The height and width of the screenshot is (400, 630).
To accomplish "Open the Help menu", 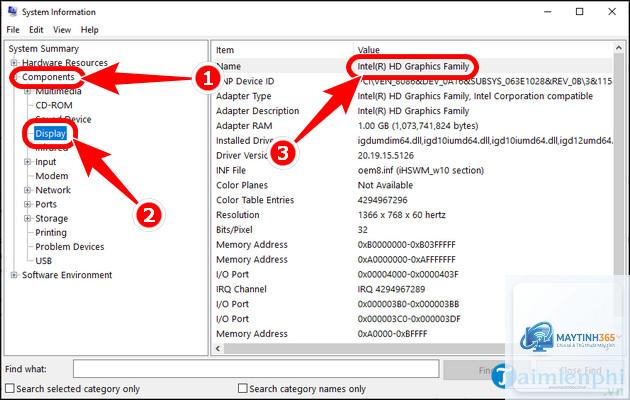I will click(x=89, y=30).
